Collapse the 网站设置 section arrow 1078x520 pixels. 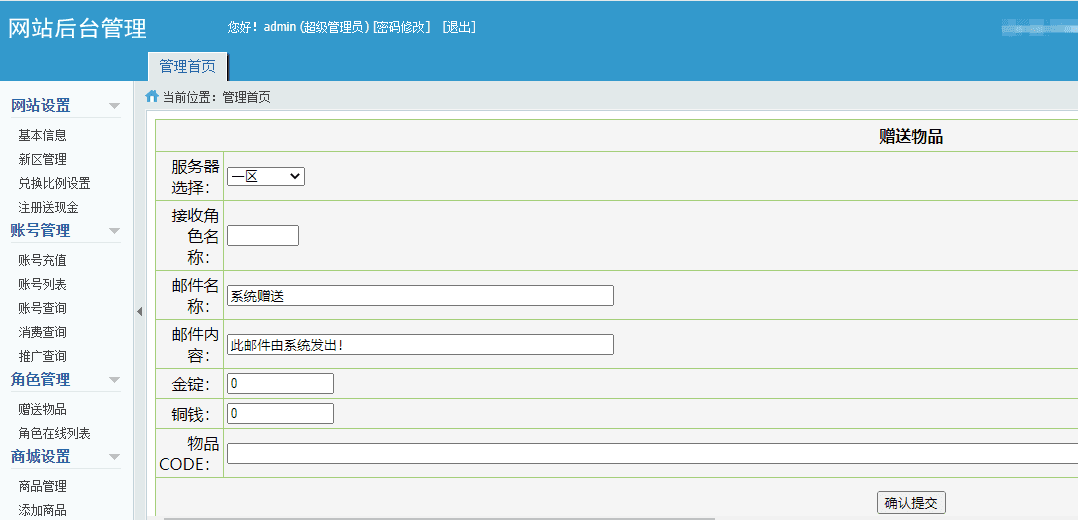click(114, 106)
